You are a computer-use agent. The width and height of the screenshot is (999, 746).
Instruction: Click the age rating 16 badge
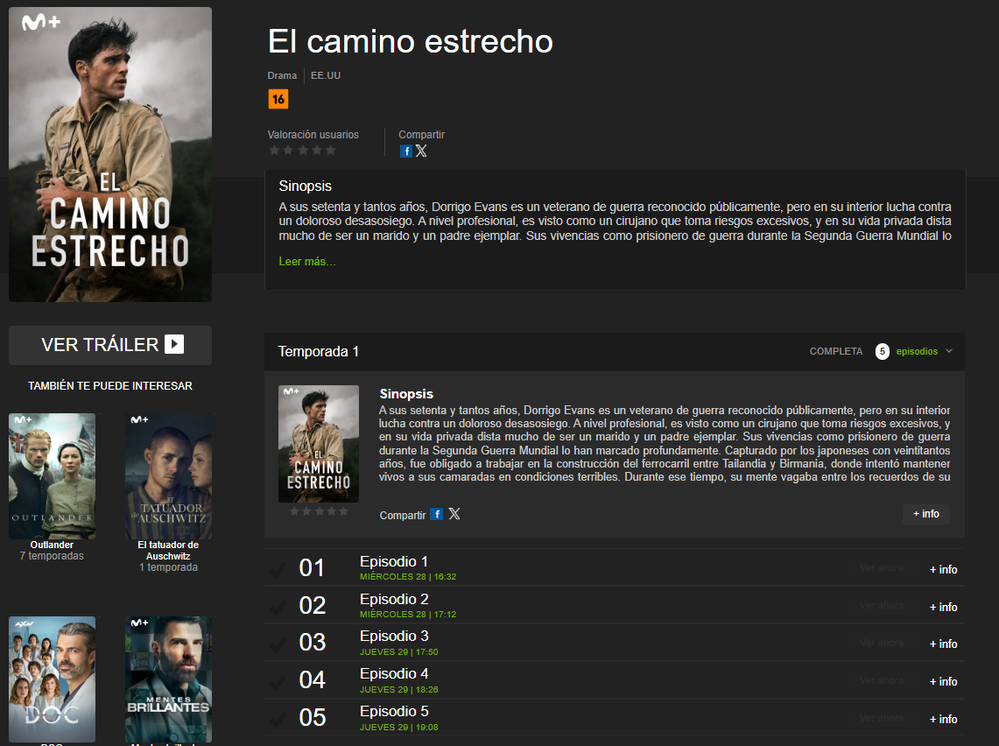tap(278, 99)
